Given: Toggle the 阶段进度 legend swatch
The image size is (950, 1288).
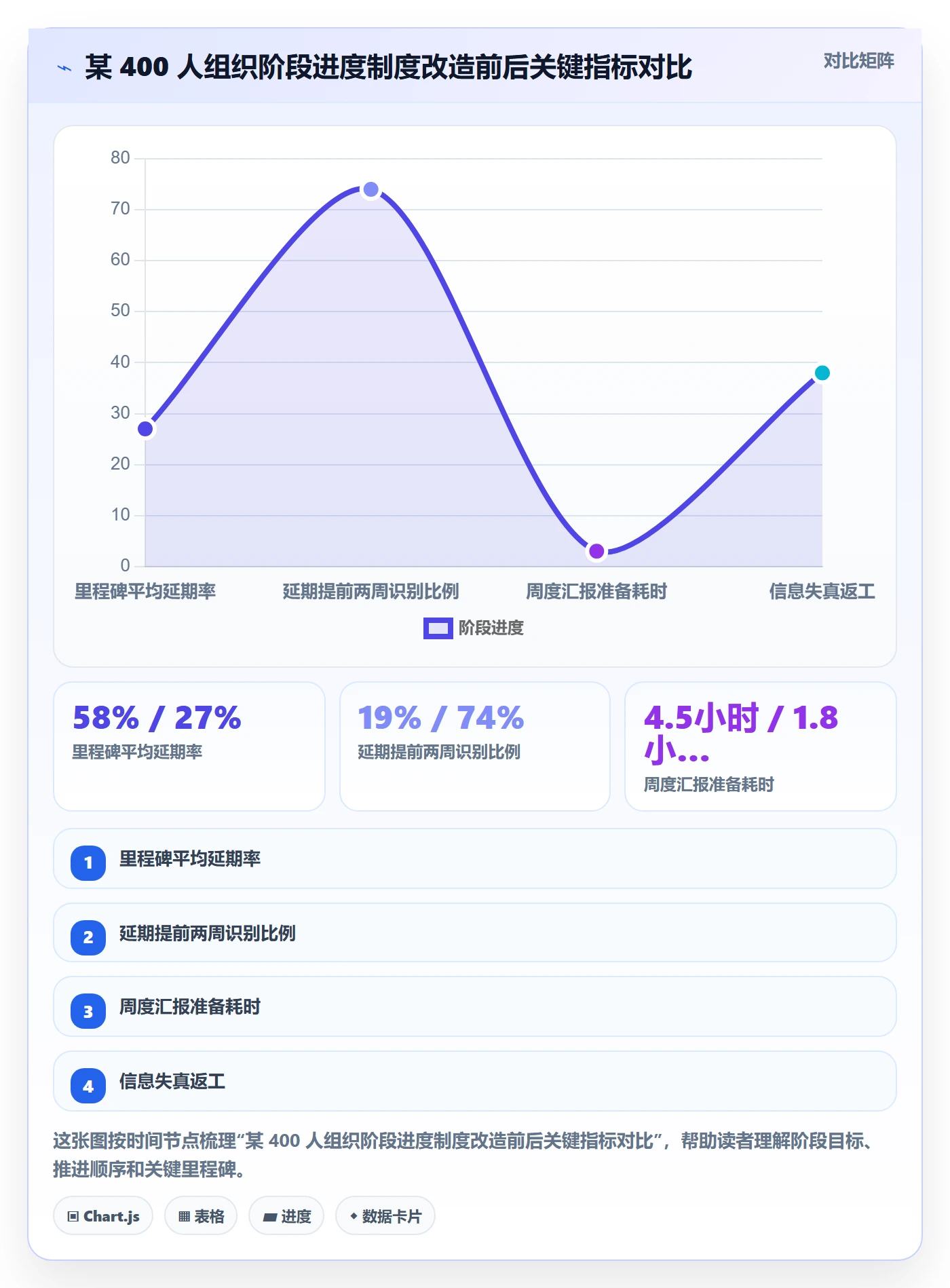Looking at the screenshot, I should point(438,628).
